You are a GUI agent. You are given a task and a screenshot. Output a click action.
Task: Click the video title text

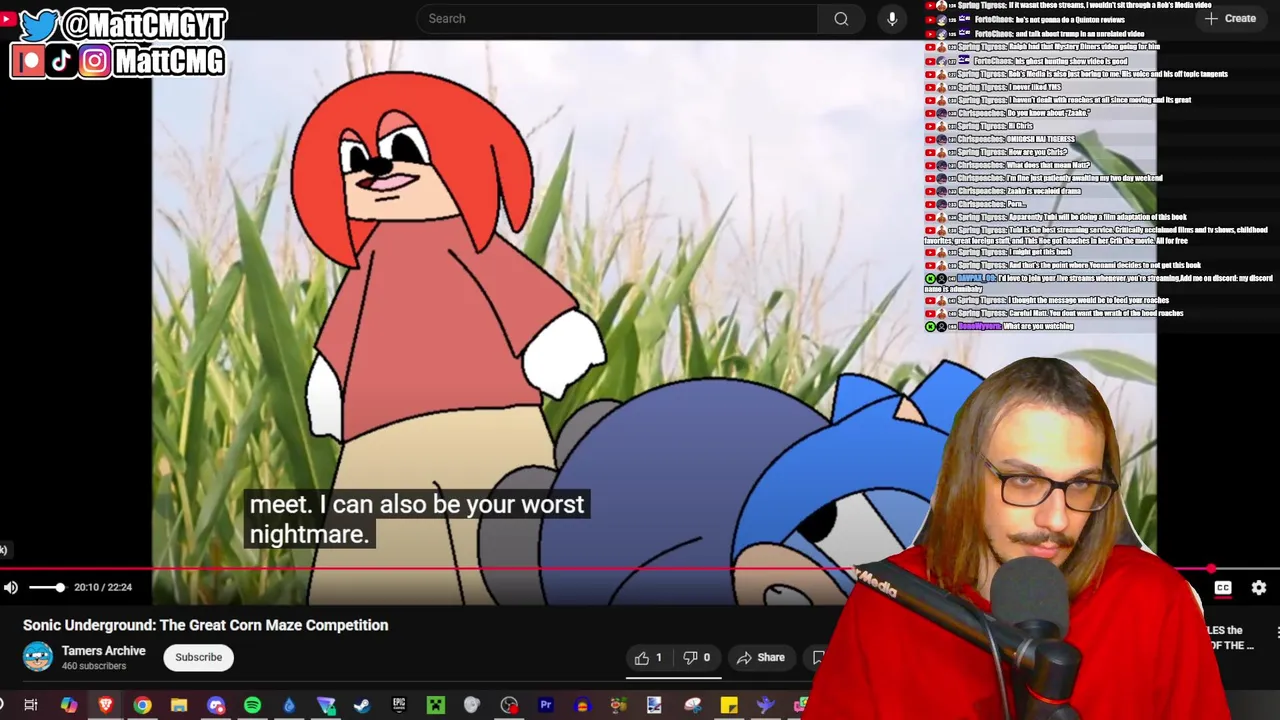[x=206, y=625]
